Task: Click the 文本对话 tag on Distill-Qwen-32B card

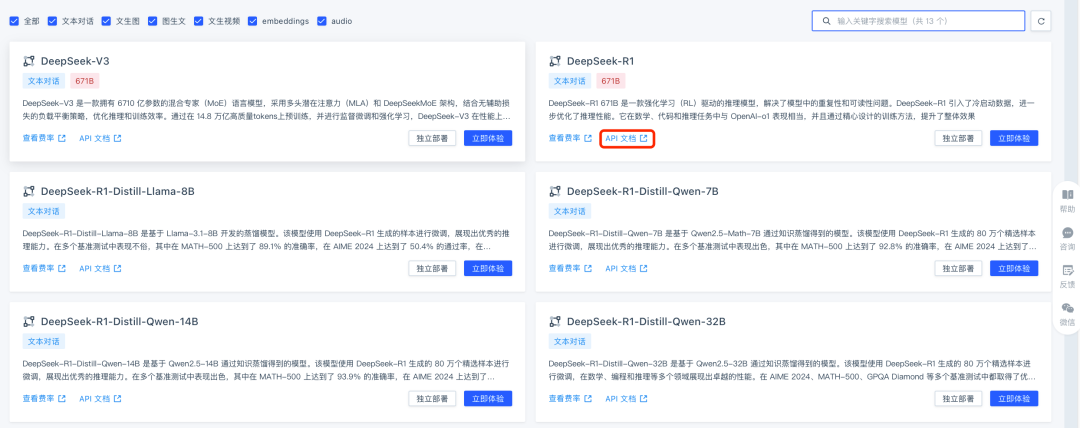Action: pos(570,341)
